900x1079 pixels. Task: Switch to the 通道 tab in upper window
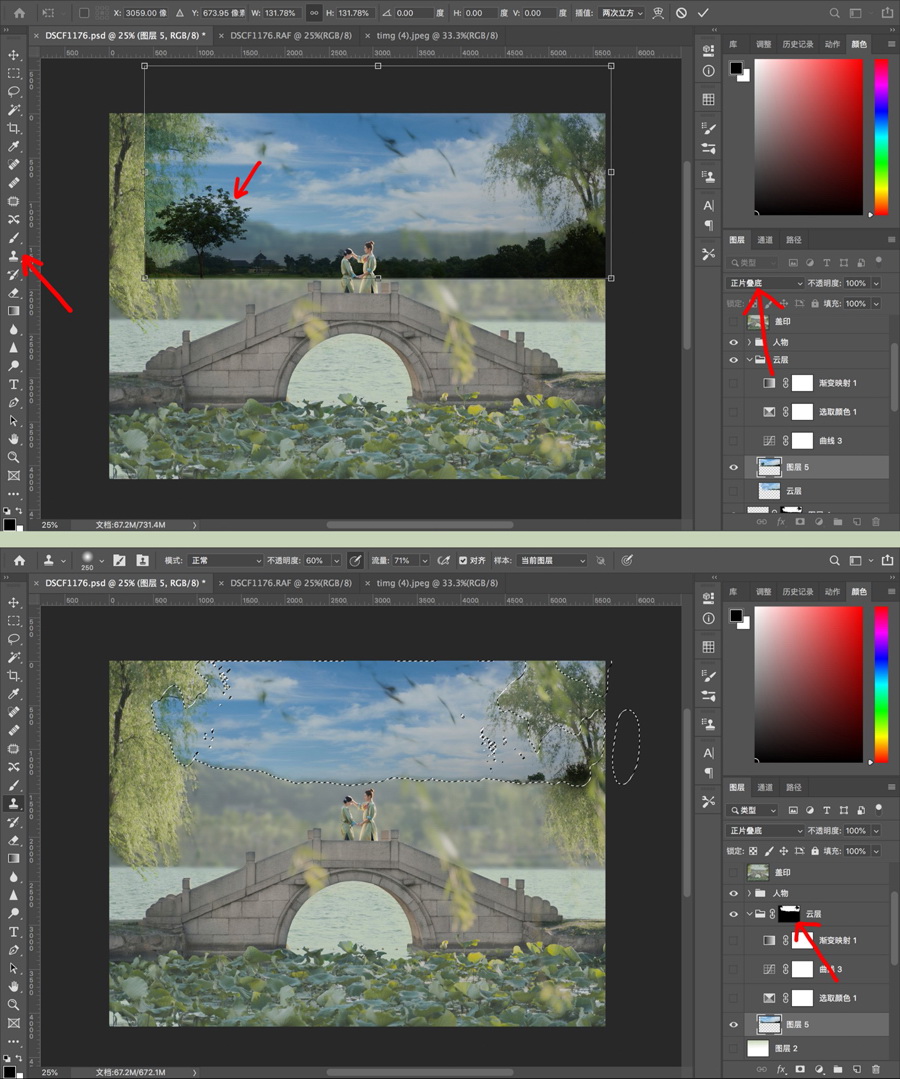[765, 240]
